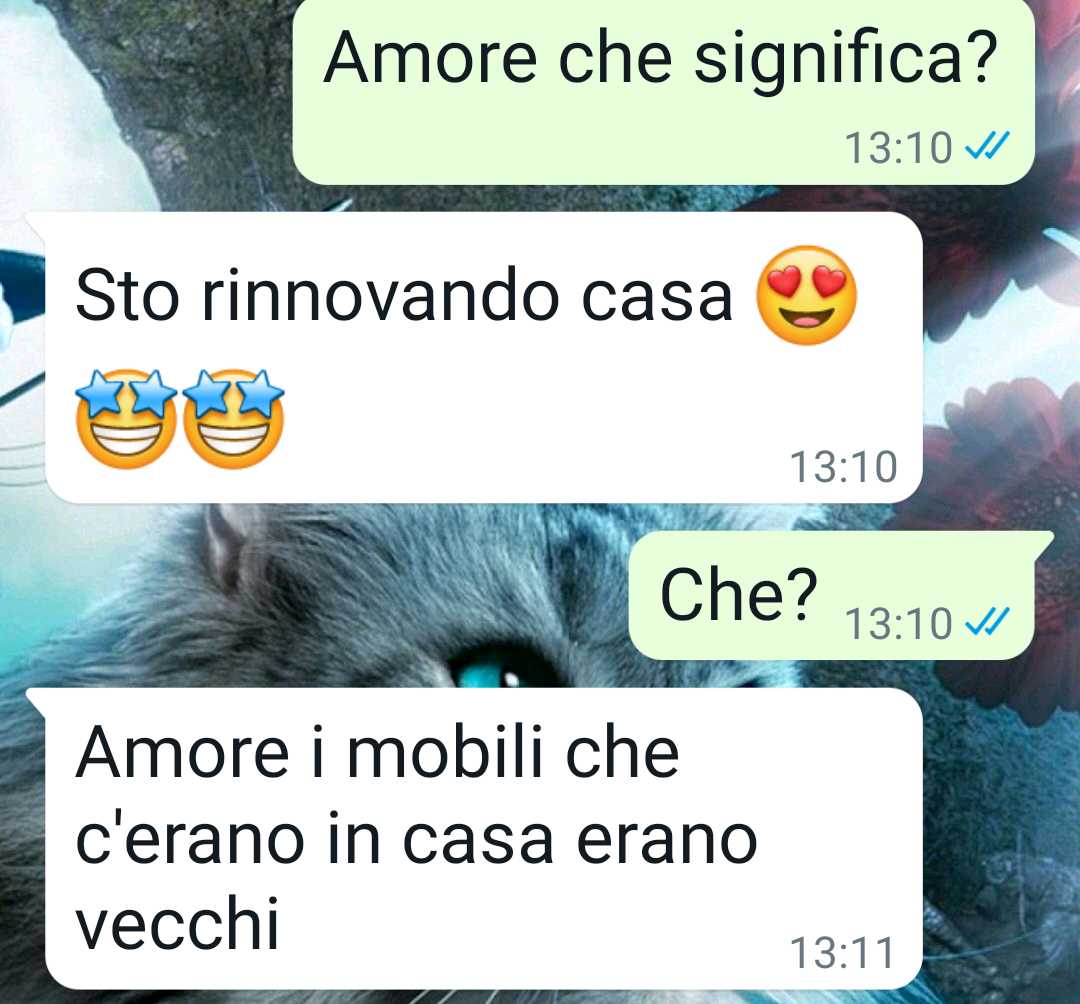Tap 13:10 timestamp on 'Sto rinnovando casa' bubble
This screenshot has width=1080, height=1004.
coord(843,468)
